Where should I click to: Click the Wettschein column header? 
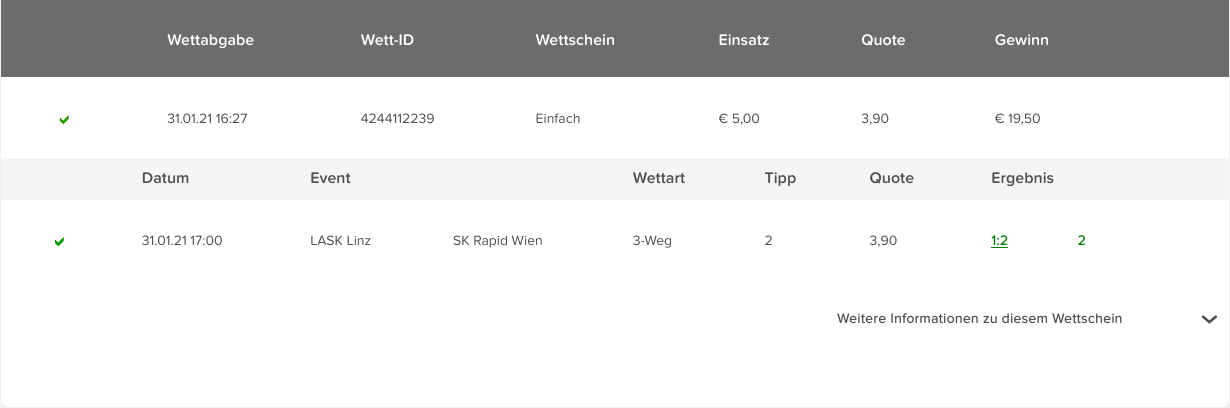click(x=575, y=40)
